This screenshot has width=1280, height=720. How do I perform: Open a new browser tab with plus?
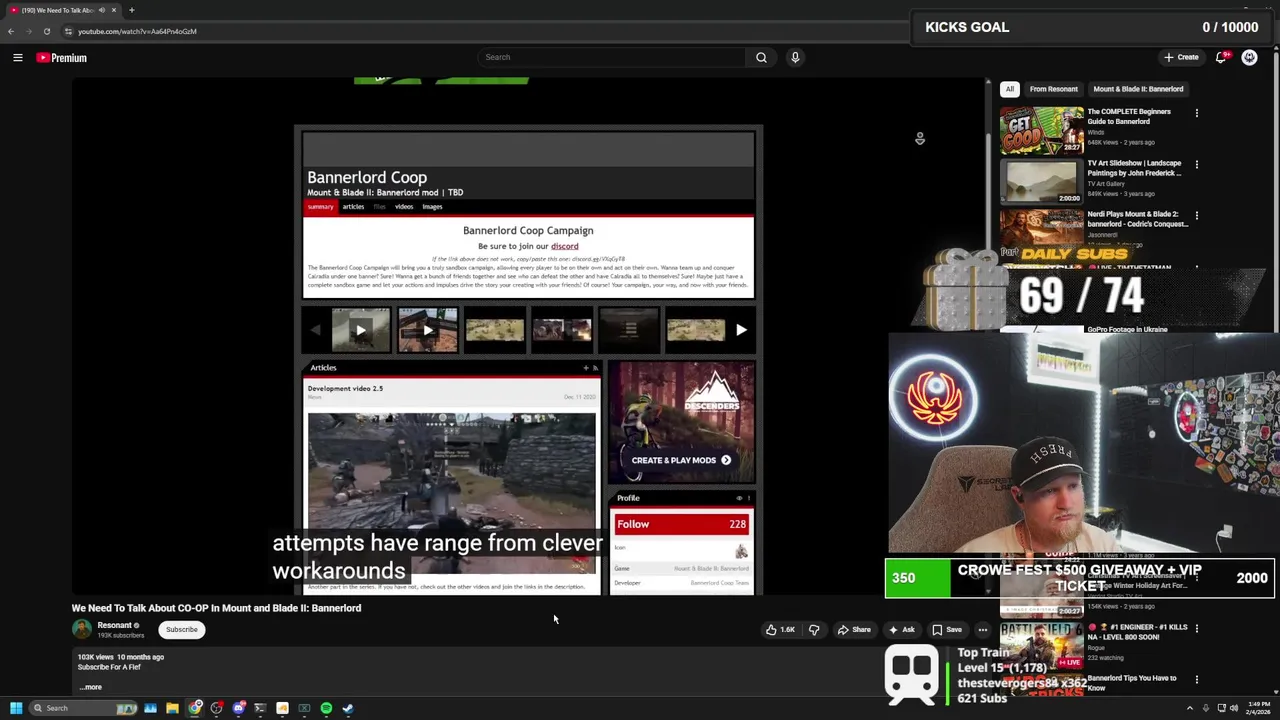[131, 10]
